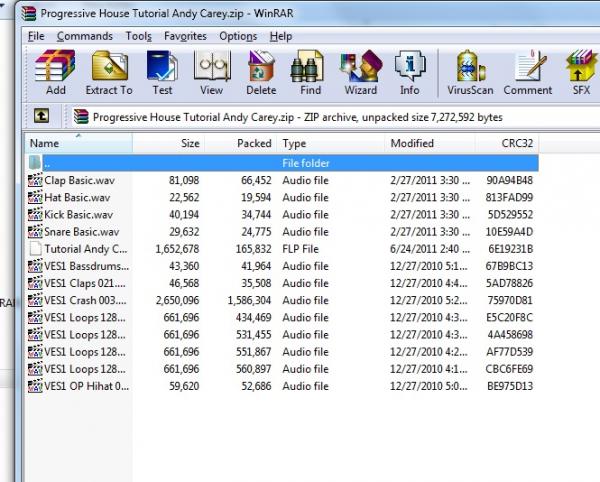Open the View file tool
Image resolution: width=600 pixels, height=482 pixels.
pos(212,72)
